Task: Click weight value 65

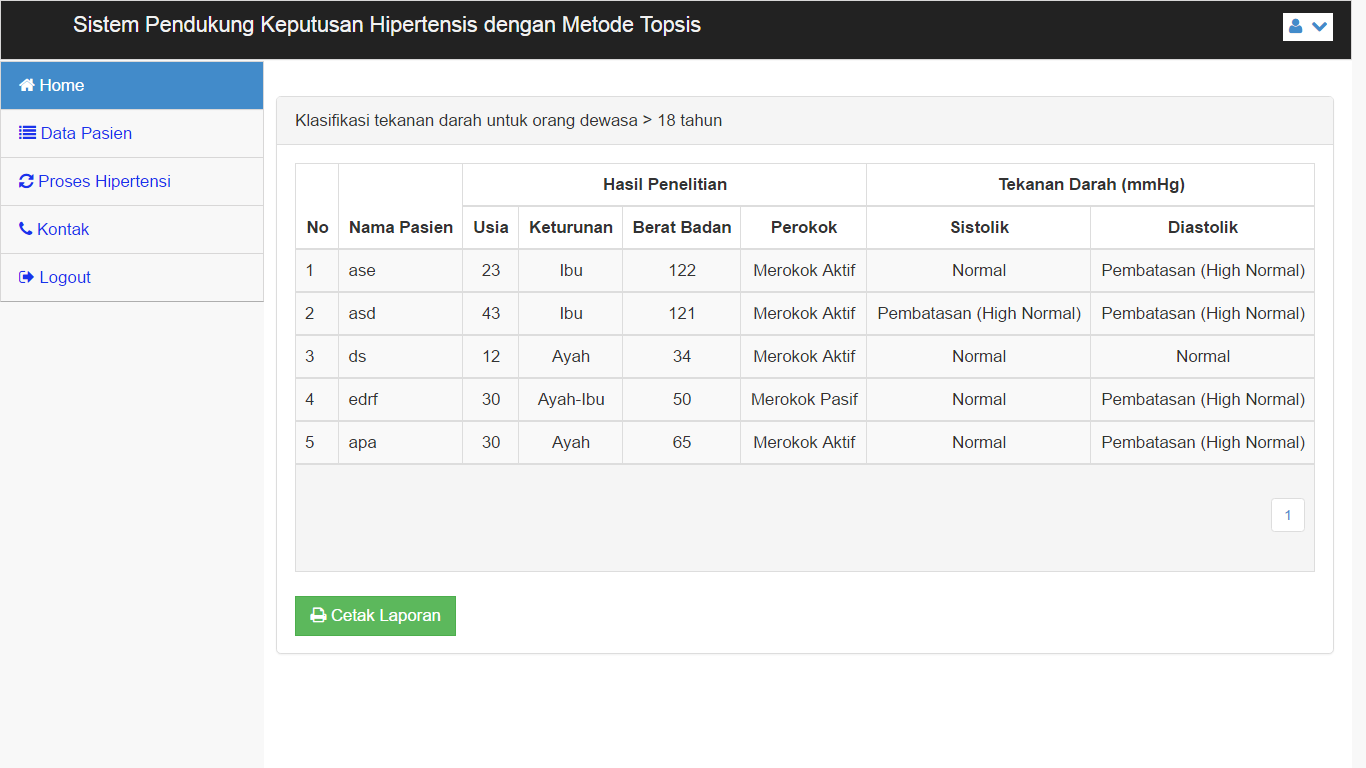Action: click(x=682, y=442)
